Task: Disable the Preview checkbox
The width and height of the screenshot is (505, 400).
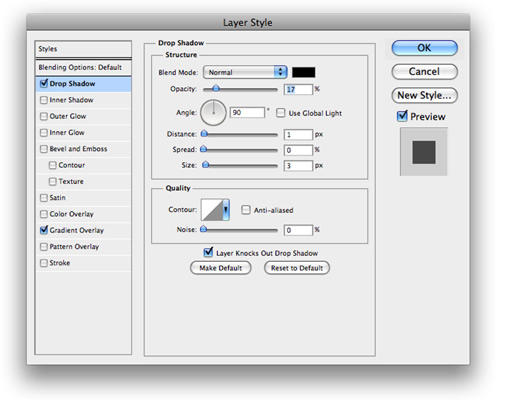Action: [402, 116]
